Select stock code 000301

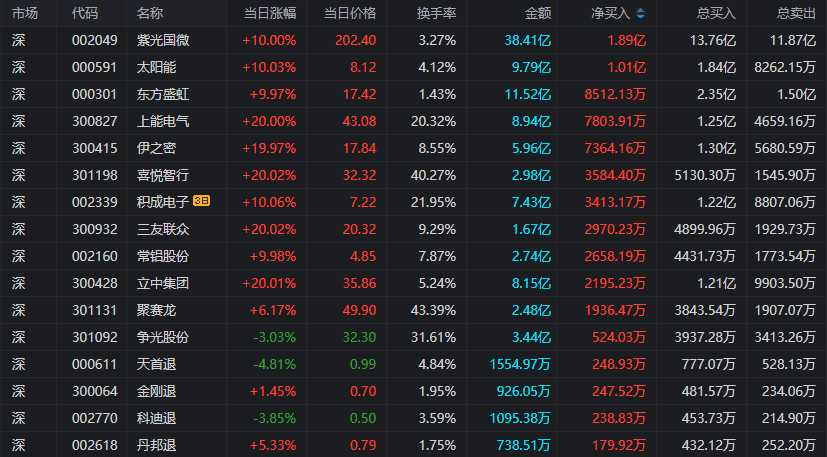(94, 94)
